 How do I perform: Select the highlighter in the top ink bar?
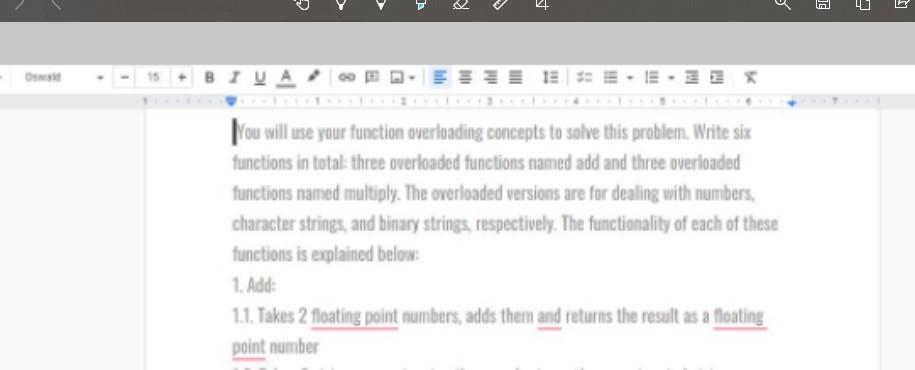click(420, 5)
